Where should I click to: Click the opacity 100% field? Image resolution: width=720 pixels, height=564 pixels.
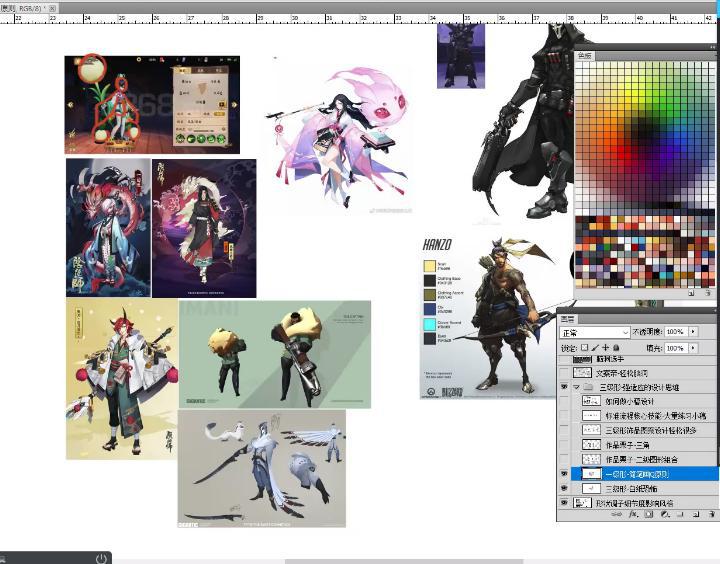click(675, 332)
